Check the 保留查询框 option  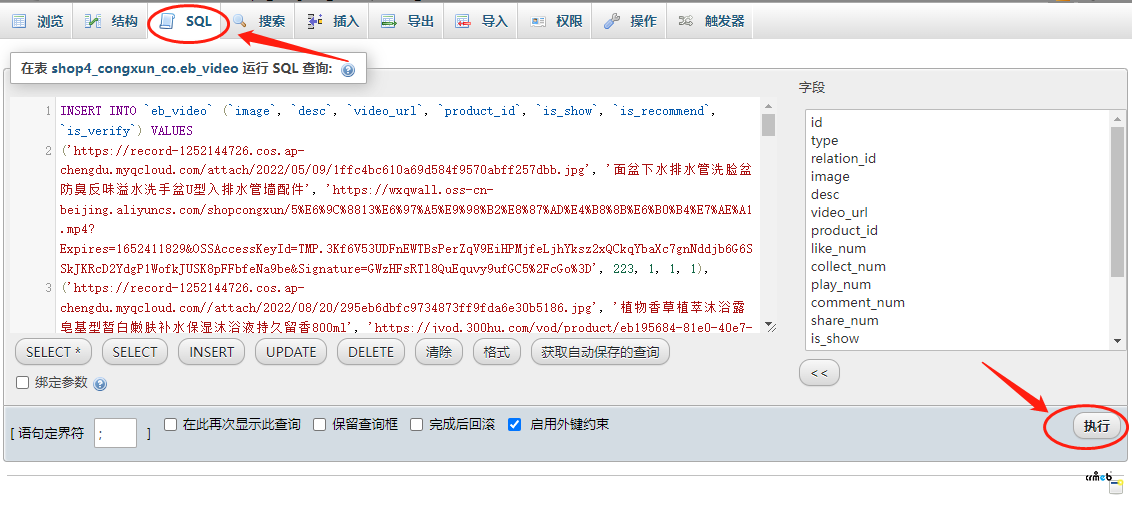[x=319, y=424]
